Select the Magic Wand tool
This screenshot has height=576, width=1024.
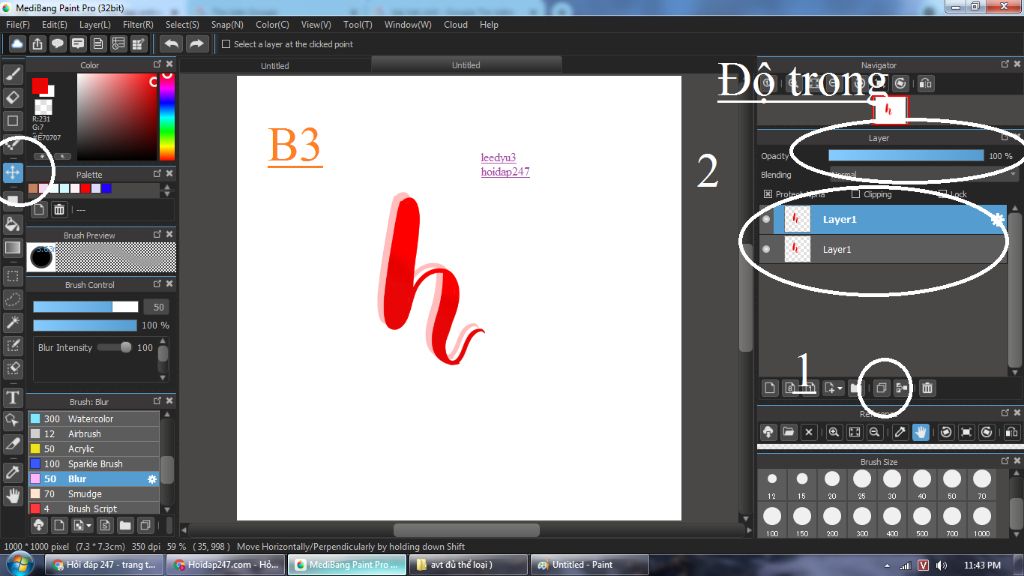point(12,323)
